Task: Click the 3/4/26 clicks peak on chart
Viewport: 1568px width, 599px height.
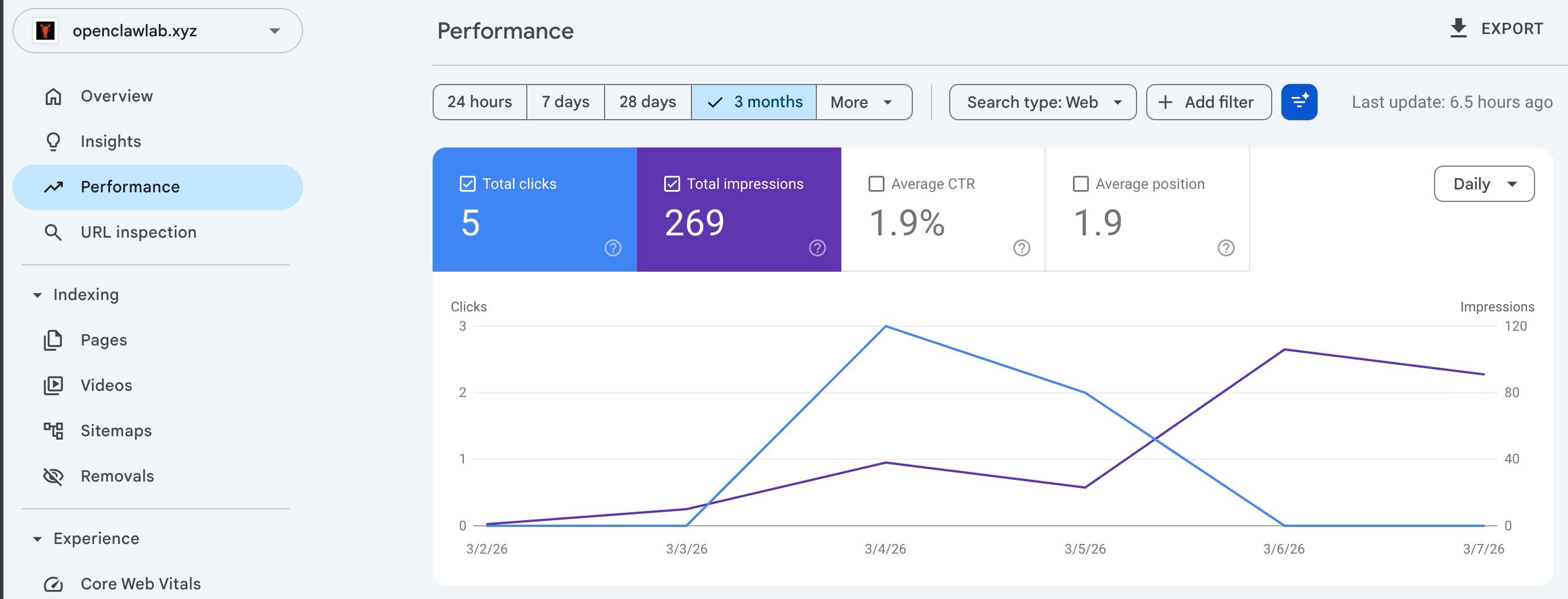Action: tap(886, 327)
